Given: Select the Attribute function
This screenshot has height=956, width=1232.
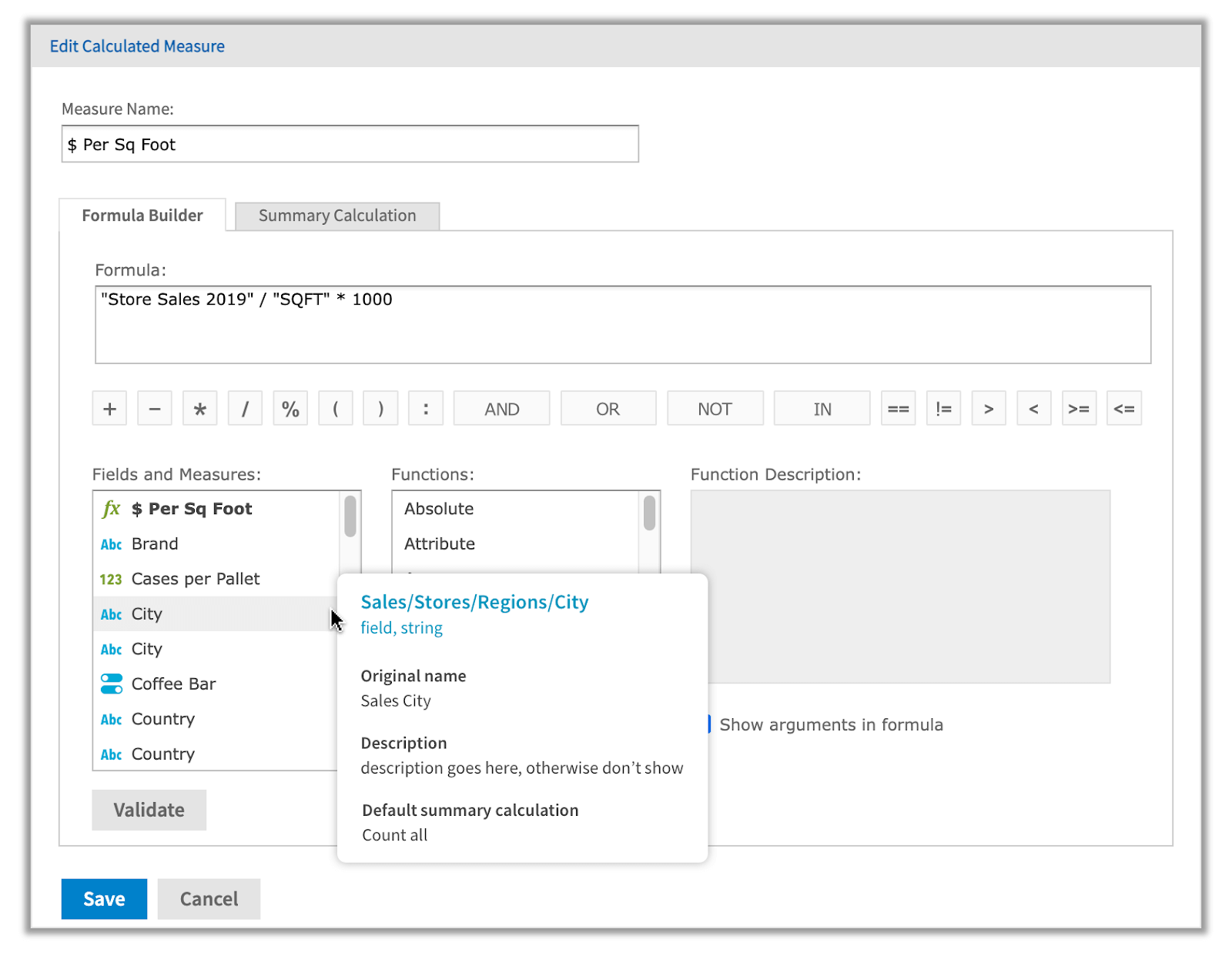Looking at the screenshot, I should click(x=516, y=544).
